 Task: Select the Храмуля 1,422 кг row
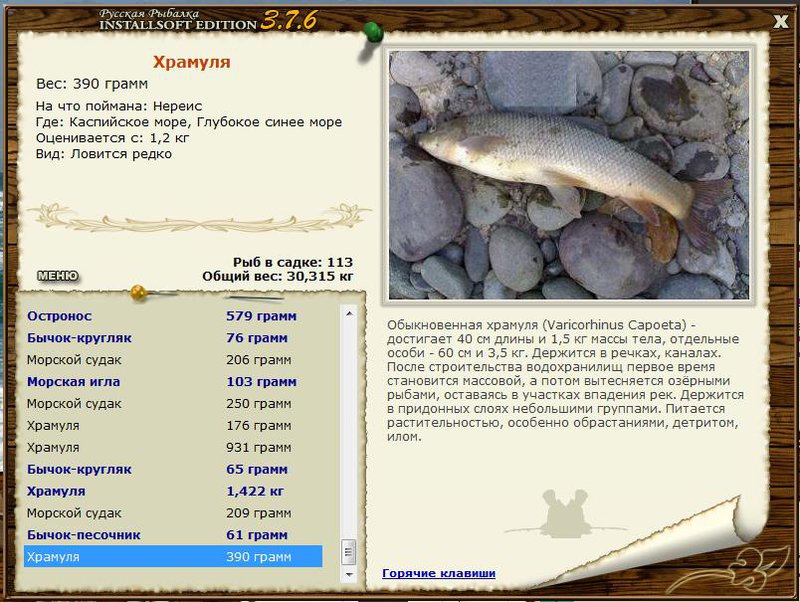click(x=173, y=491)
